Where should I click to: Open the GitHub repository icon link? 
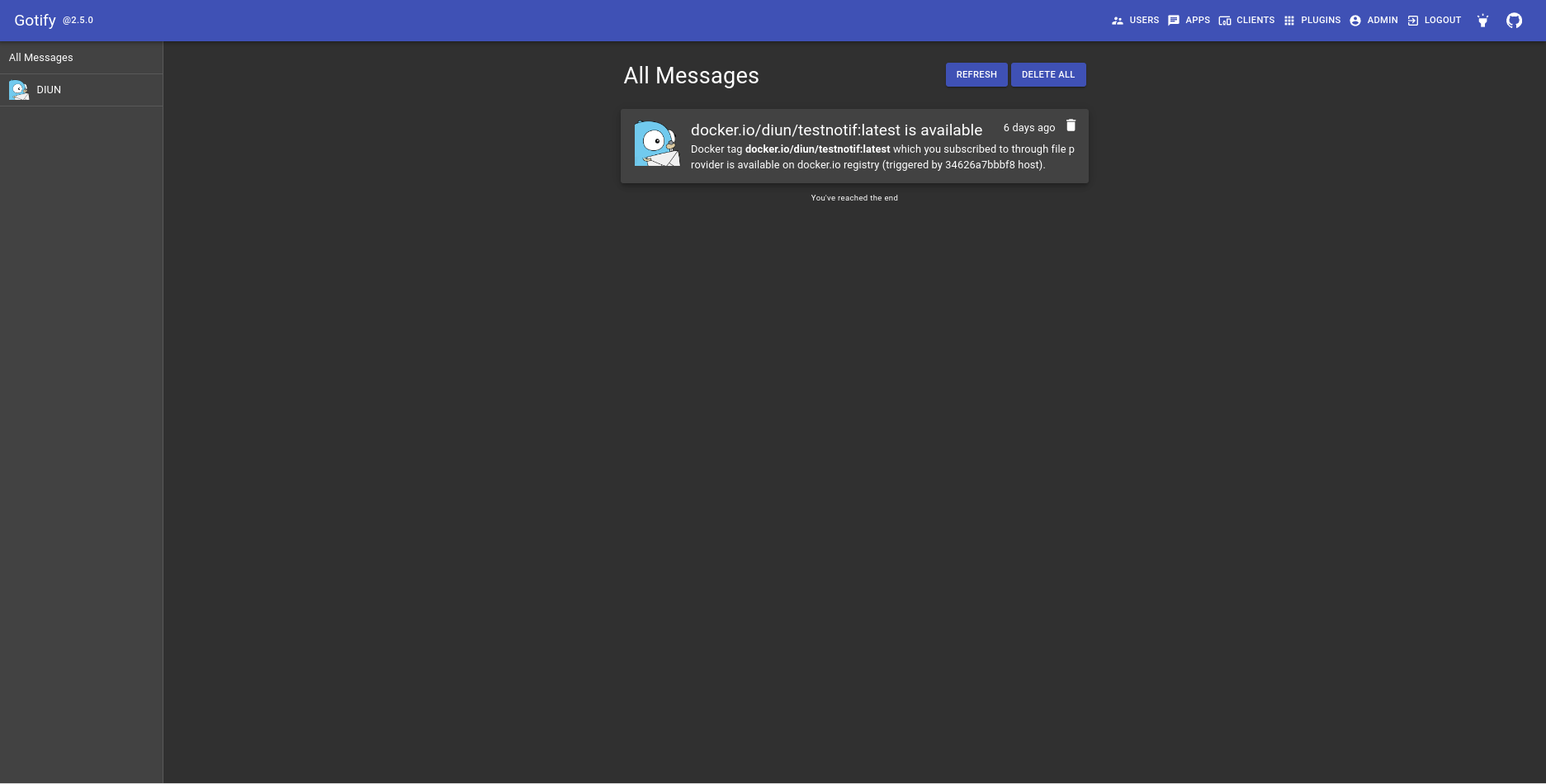1514,21
